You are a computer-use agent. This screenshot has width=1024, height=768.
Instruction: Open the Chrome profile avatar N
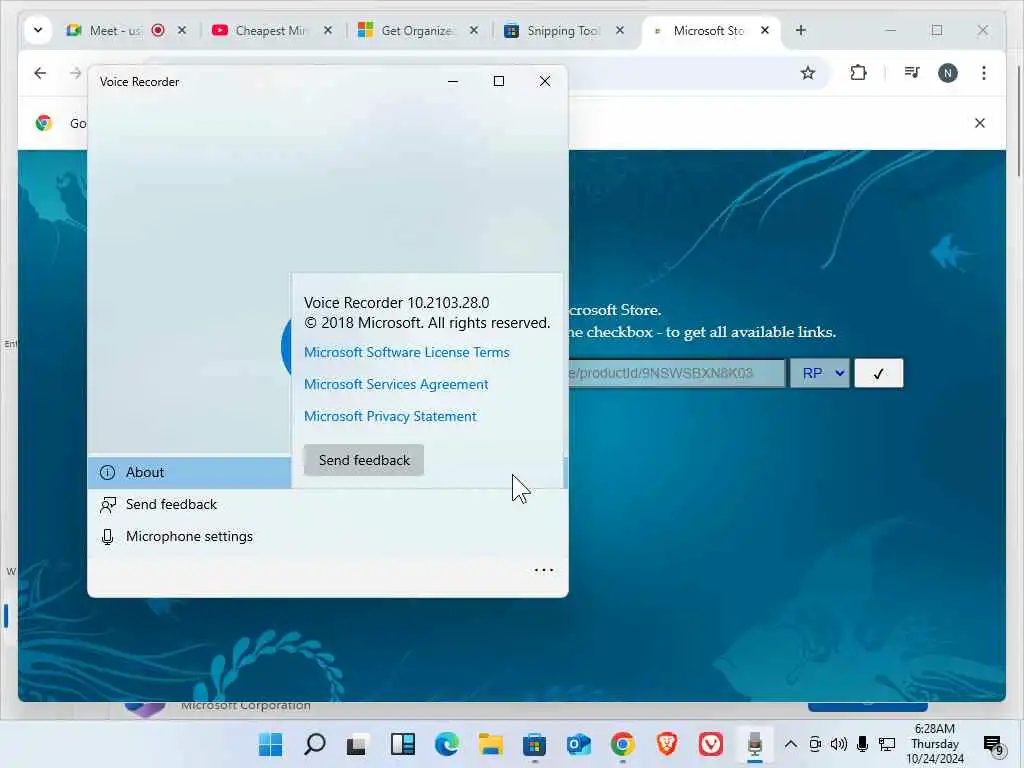tap(948, 73)
